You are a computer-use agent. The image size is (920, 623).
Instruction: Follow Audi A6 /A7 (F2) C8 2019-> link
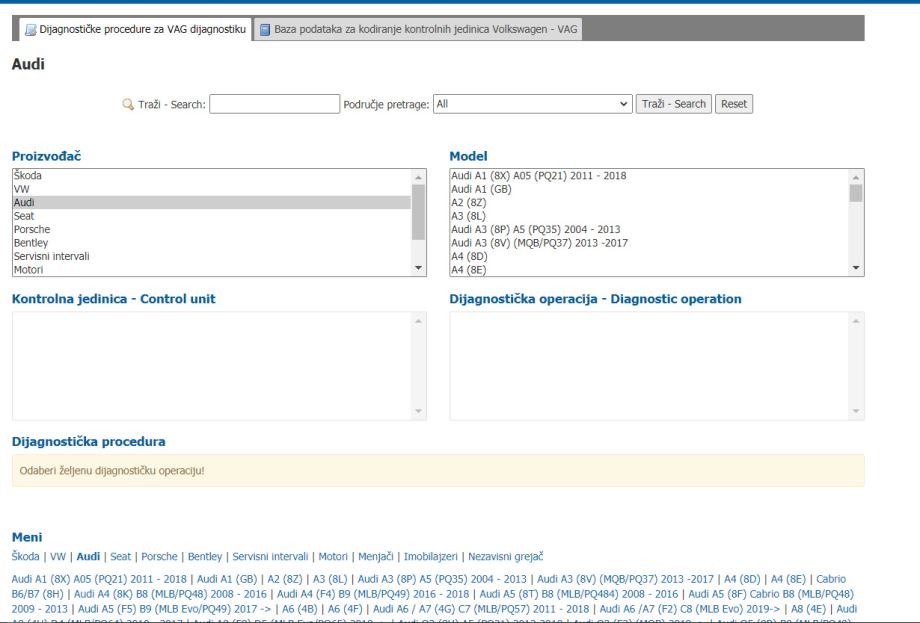click(690, 609)
